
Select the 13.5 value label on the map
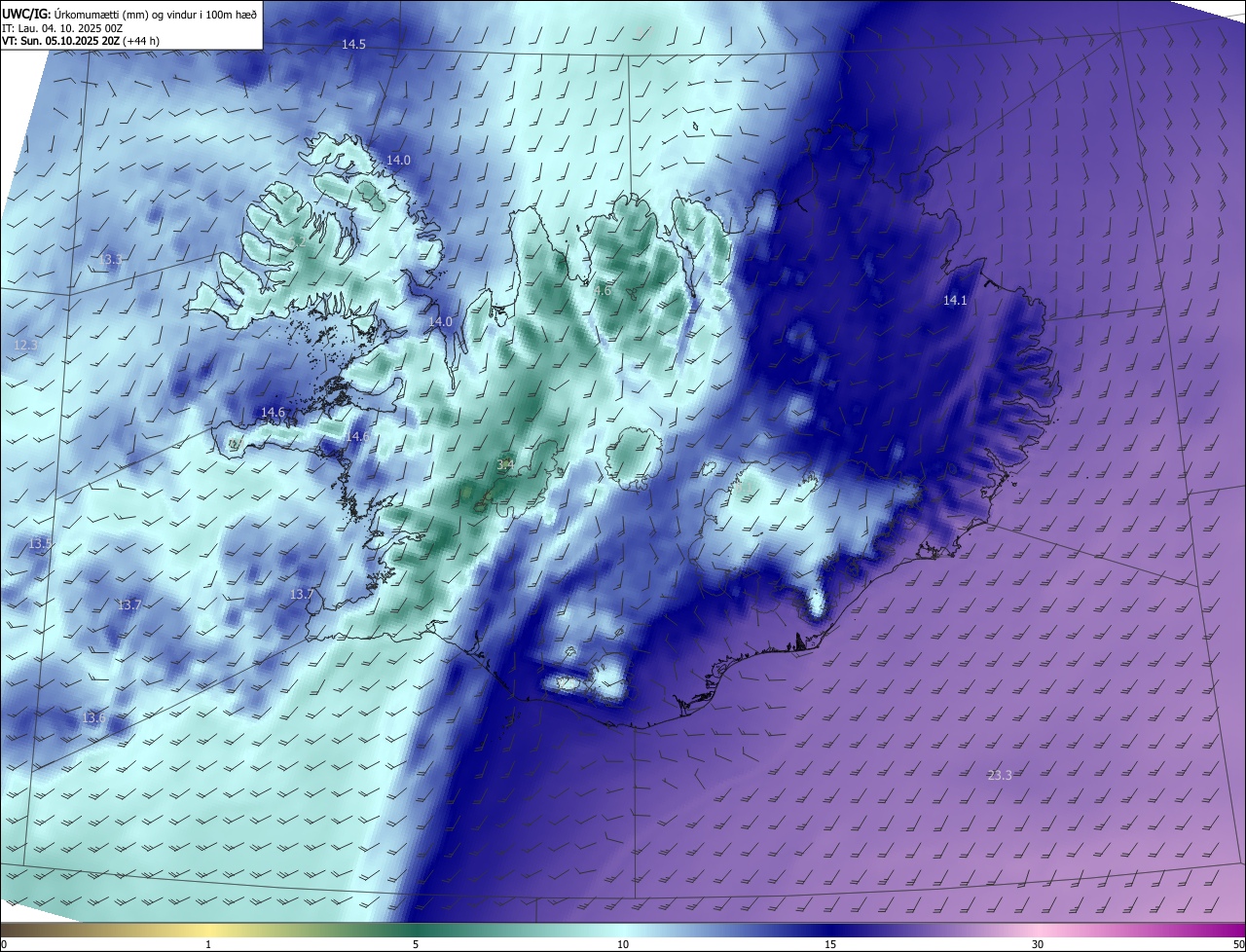pos(40,543)
